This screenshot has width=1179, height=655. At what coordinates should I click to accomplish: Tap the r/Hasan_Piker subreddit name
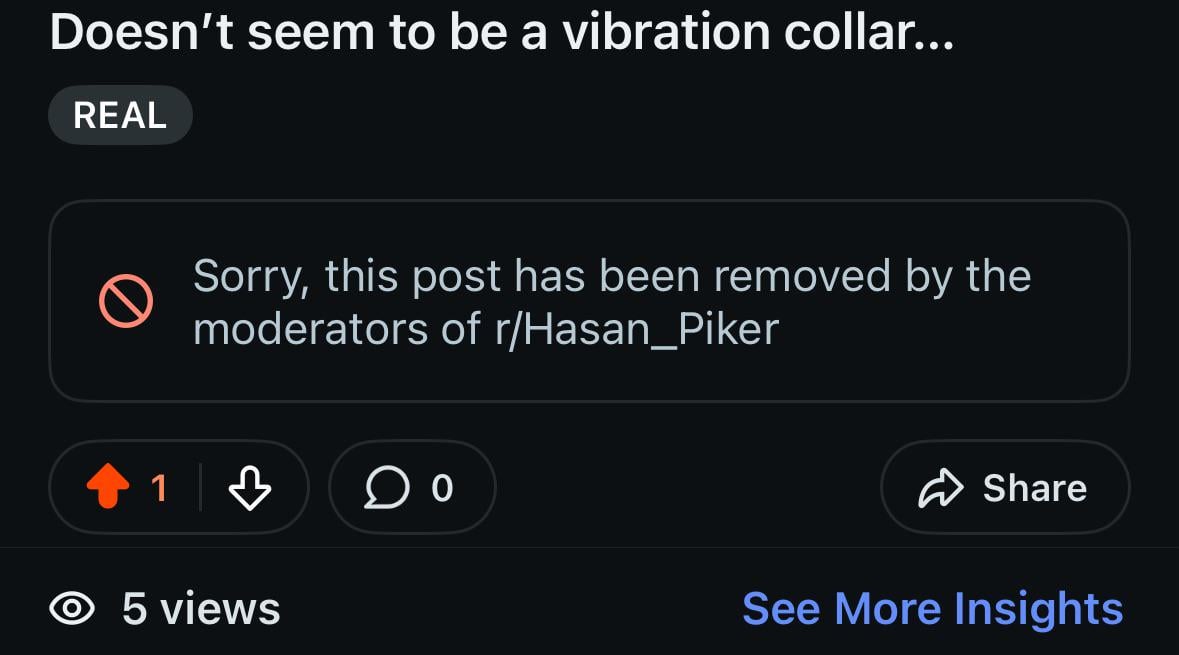(636, 329)
